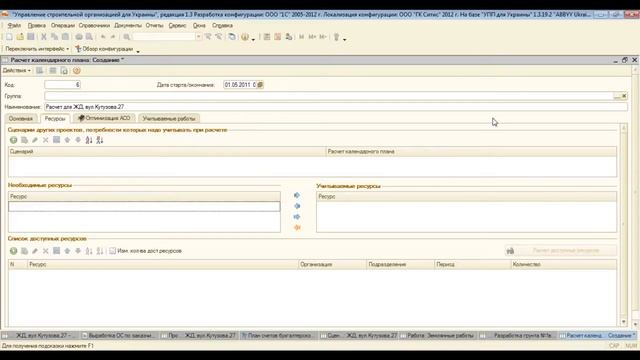Click the Расчет календарного плана column header
Image resolution: width=640 pixels, height=360 pixels.
click(471, 151)
